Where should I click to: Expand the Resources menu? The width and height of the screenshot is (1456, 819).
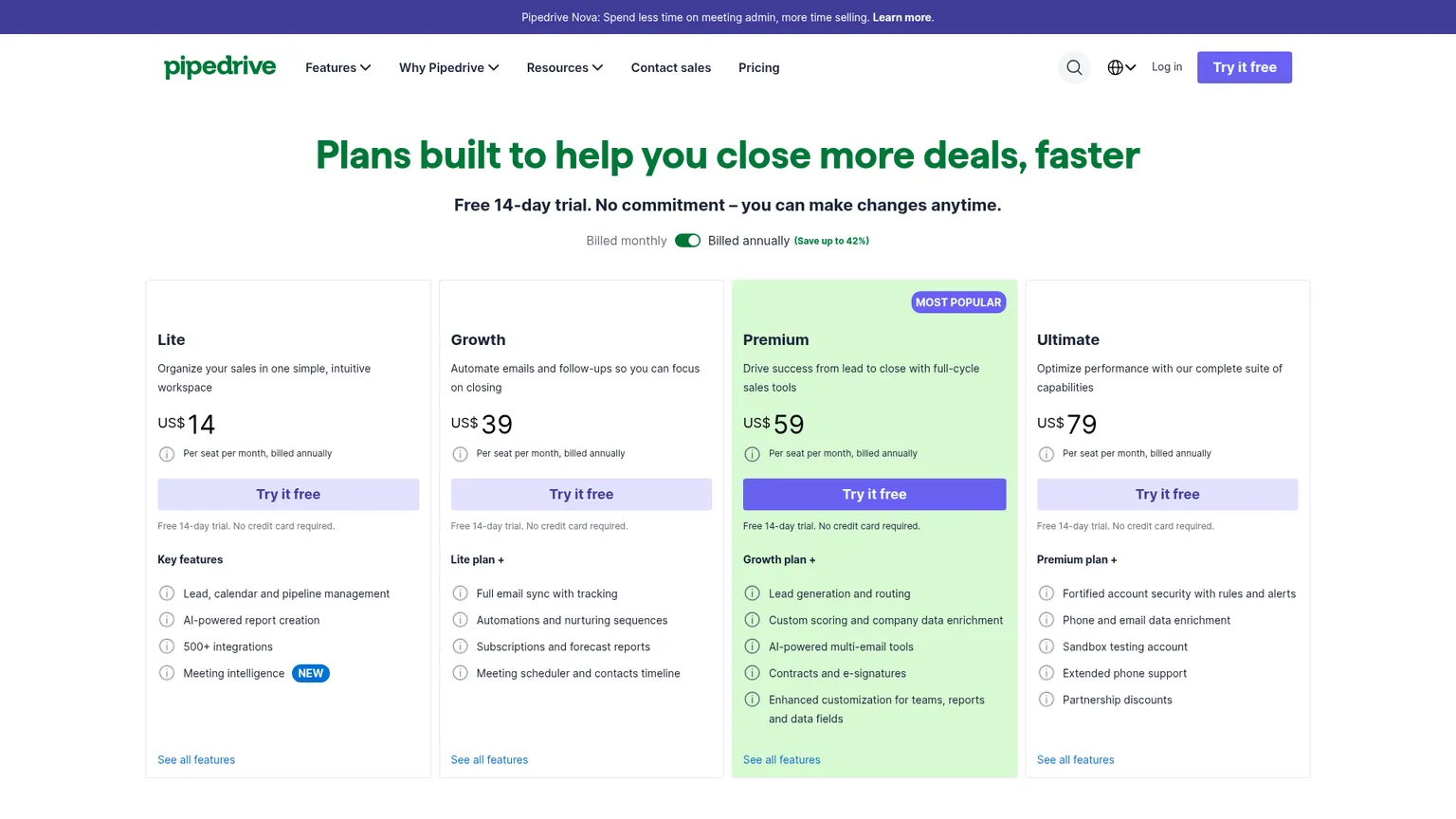point(565,67)
